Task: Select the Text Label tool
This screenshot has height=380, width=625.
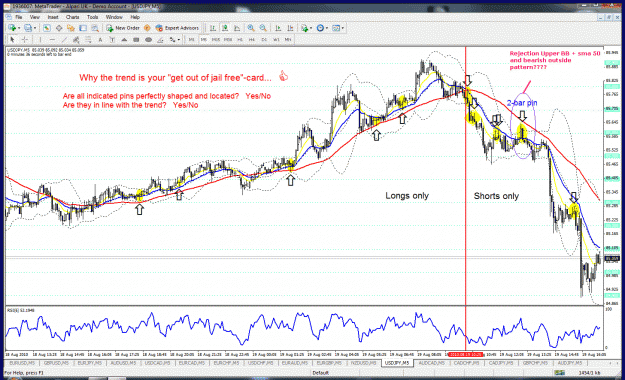Action: [x=112, y=39]
